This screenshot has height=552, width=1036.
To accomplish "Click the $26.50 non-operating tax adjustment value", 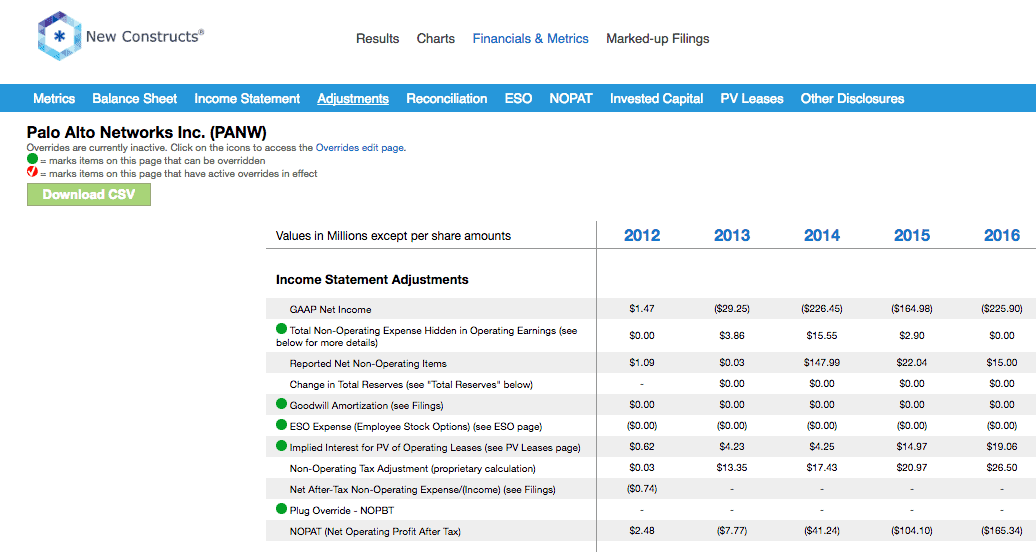I will tap(1002, 468).
